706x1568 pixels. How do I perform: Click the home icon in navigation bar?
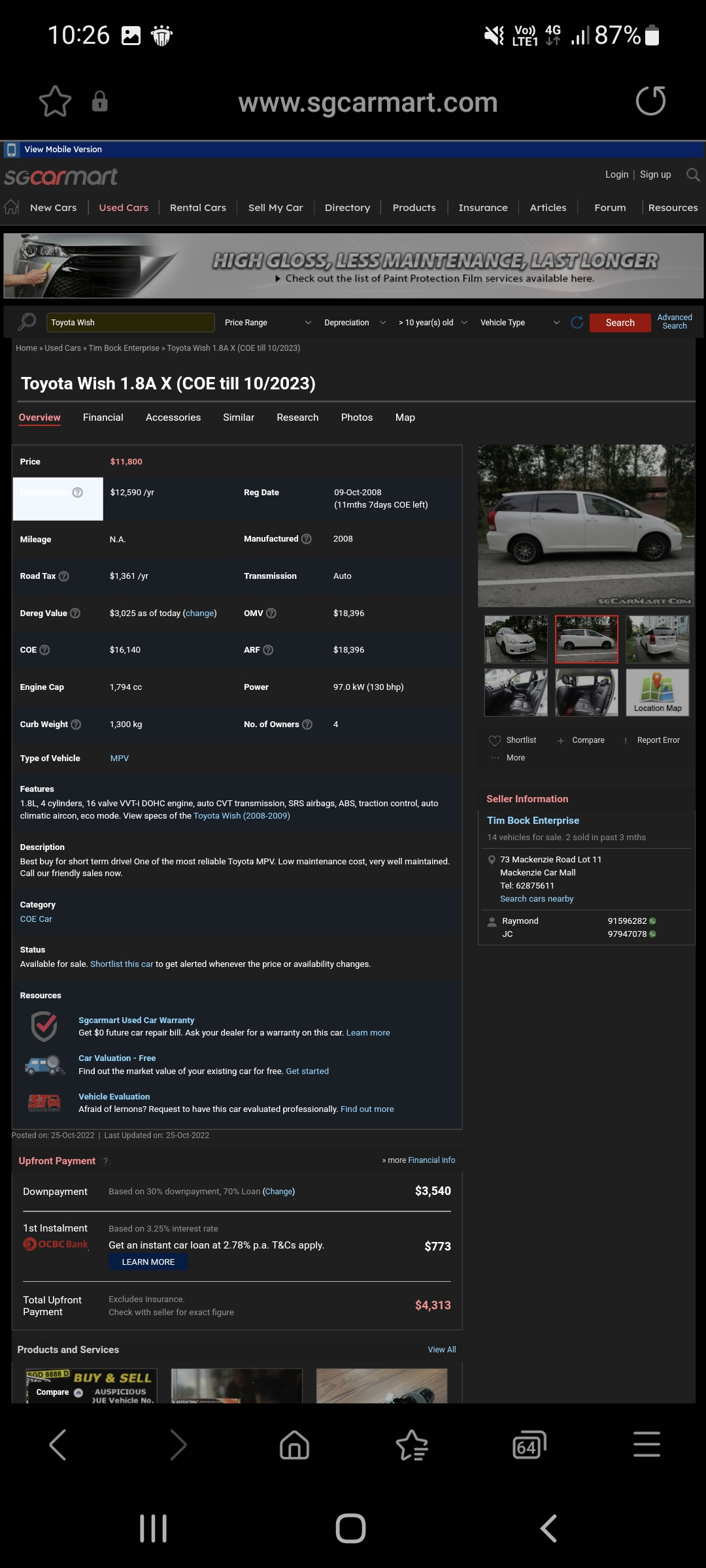(x=11, y=207)
